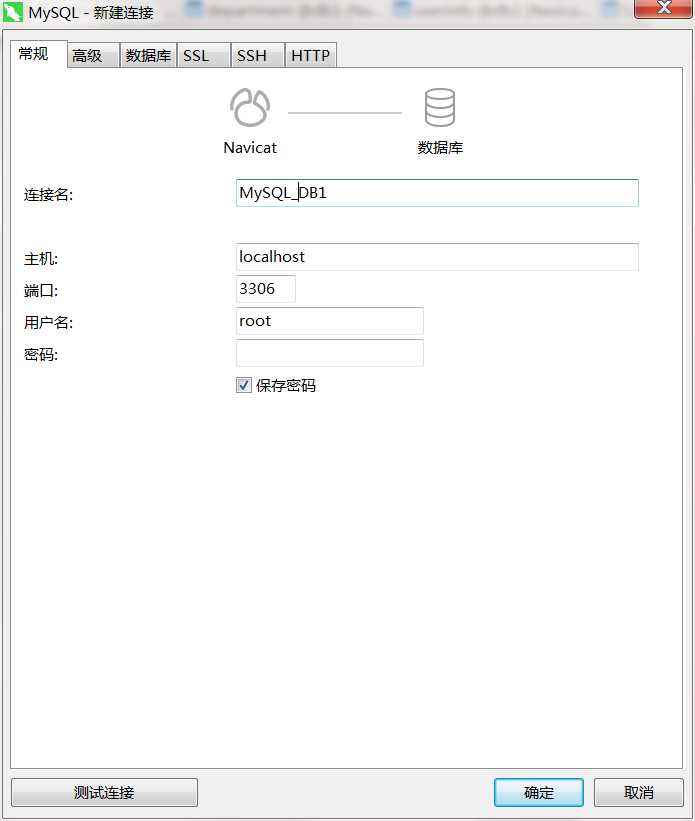Click the Navicat title bar app icon
Screen dimensions: 695x821
(13, 12)
